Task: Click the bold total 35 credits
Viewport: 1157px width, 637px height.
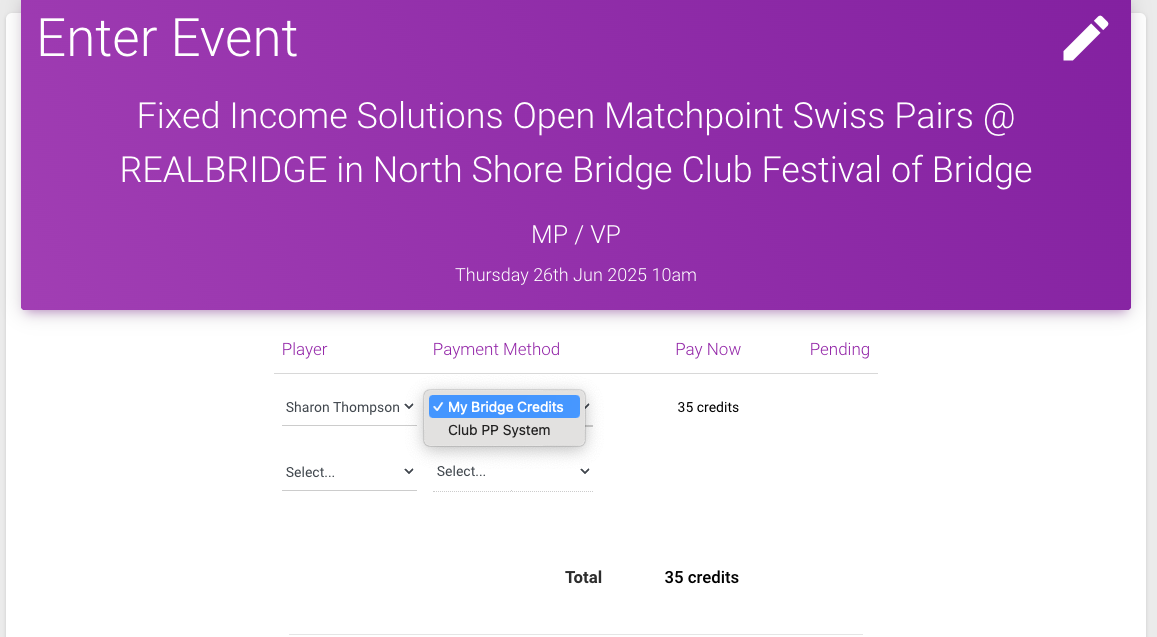Action: (701, 577)
